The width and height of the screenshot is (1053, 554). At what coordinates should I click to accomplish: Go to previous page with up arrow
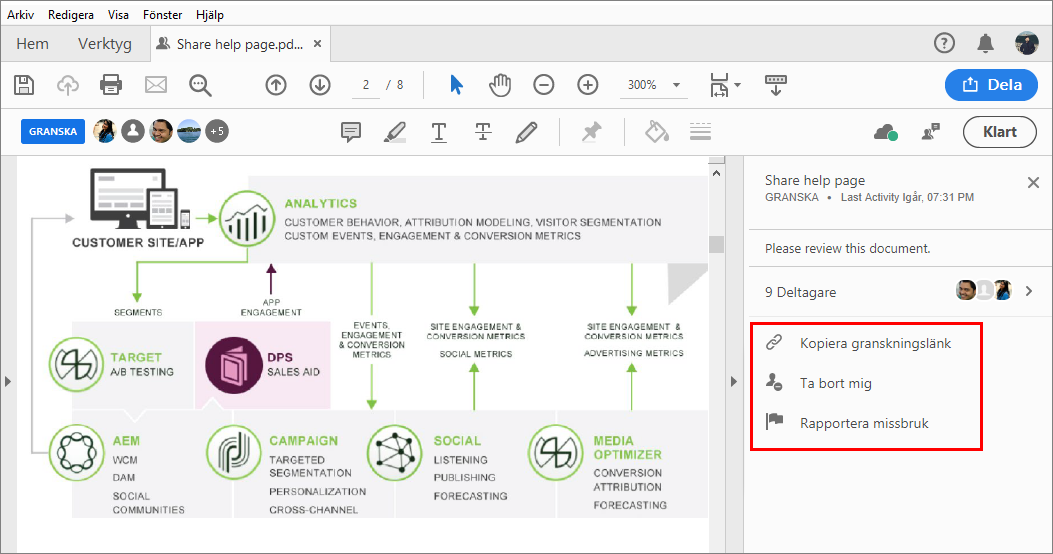276,85
